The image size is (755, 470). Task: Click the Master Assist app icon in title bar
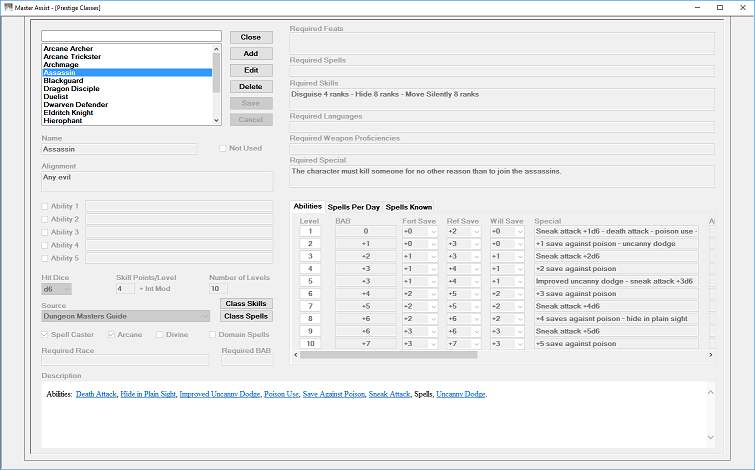[8, 7]
